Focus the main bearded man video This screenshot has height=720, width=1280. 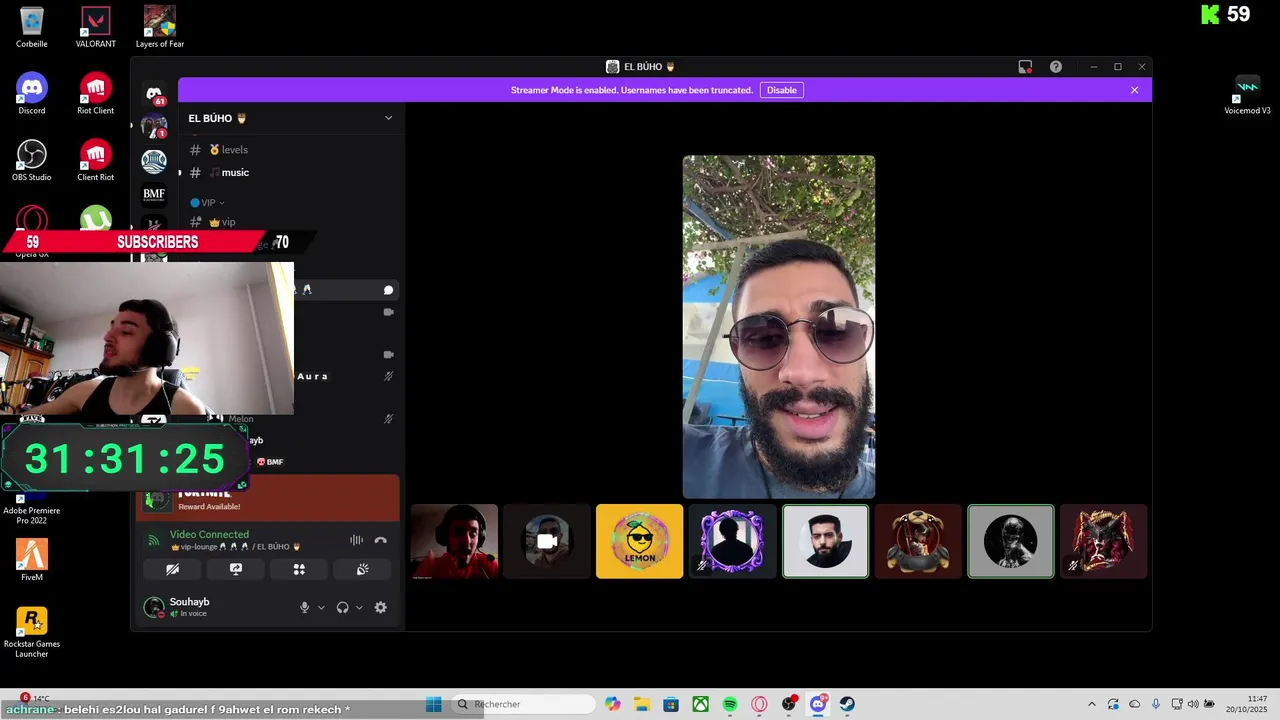(779, 327)
